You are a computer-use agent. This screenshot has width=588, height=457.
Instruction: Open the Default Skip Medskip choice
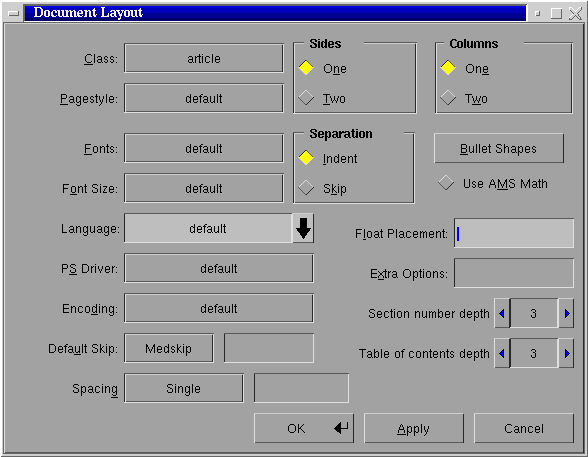pos(169,349)
